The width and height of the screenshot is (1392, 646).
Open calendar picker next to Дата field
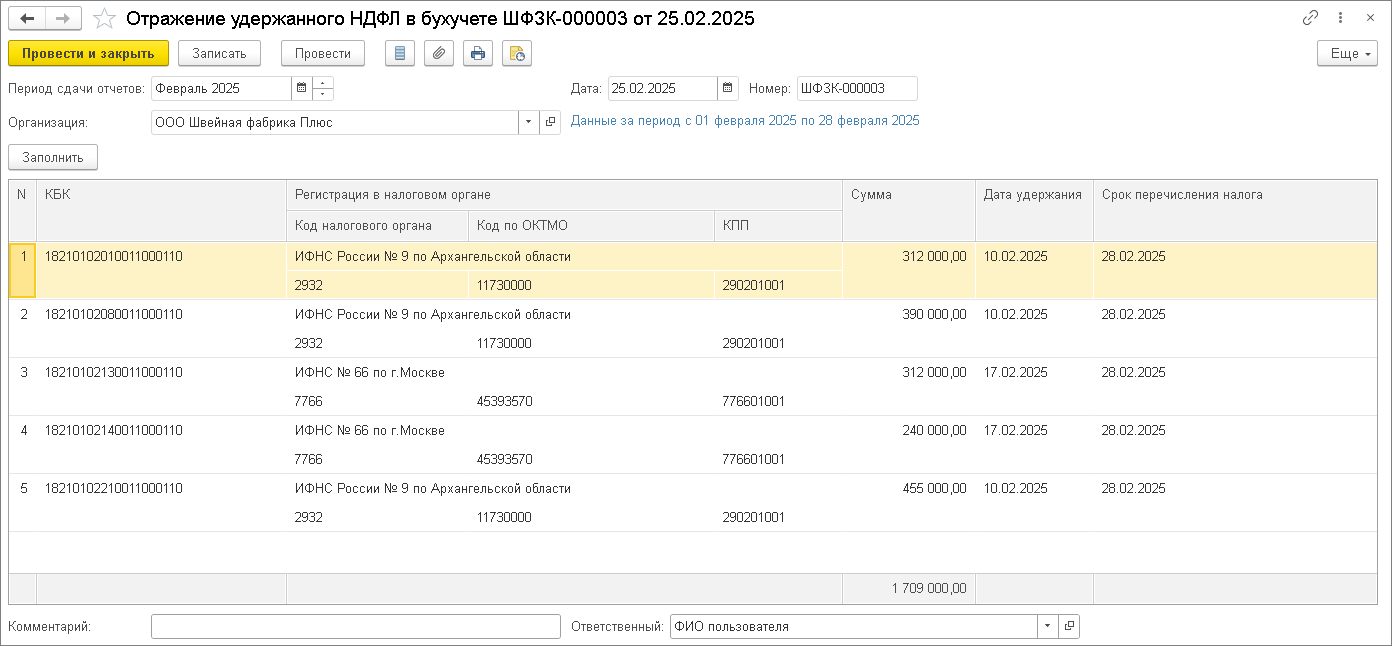[x=728, y=88]
